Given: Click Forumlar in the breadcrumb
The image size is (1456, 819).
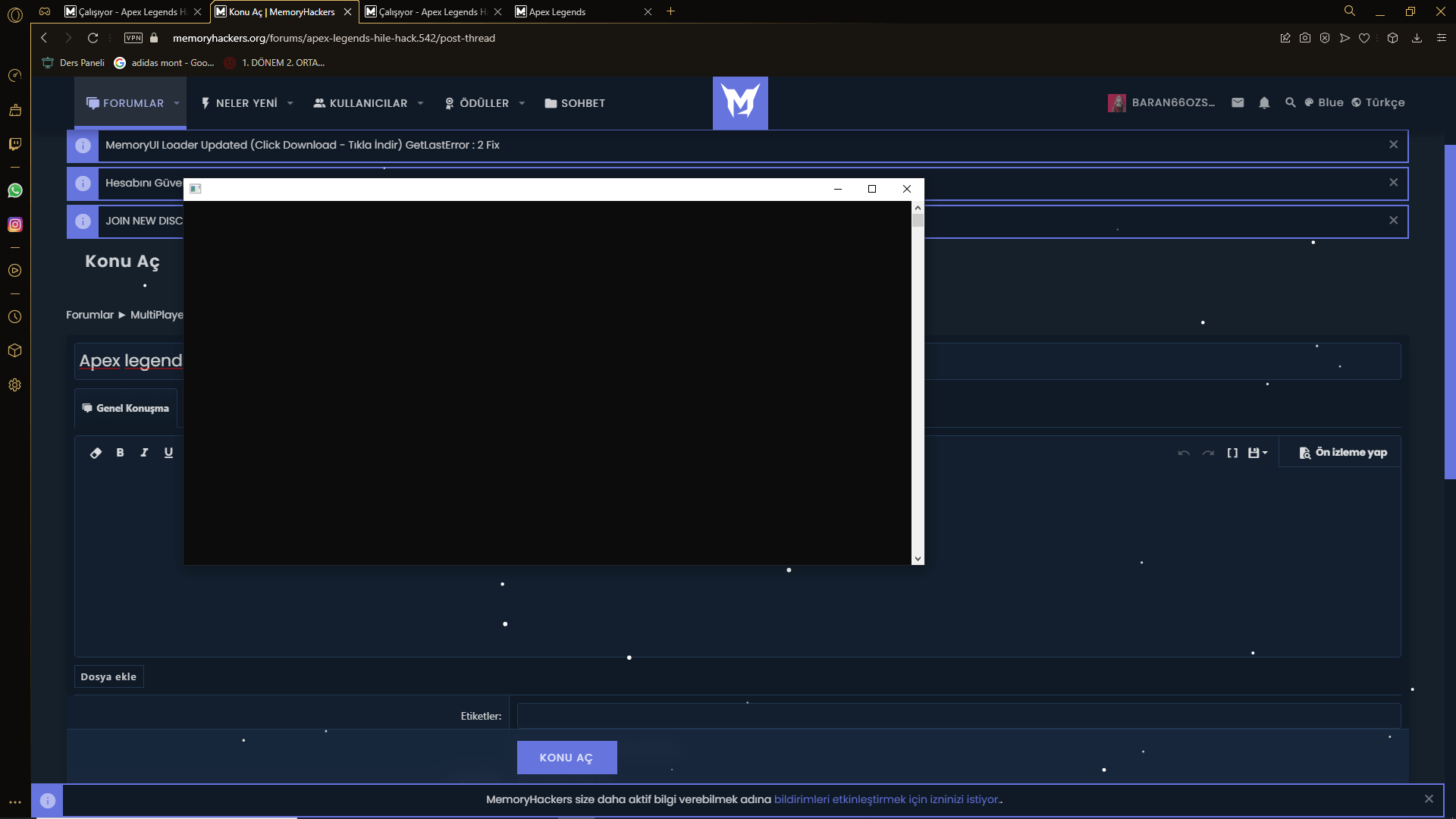Looking at the screenshot, I should pyautogui.click(x=89, y=315).
